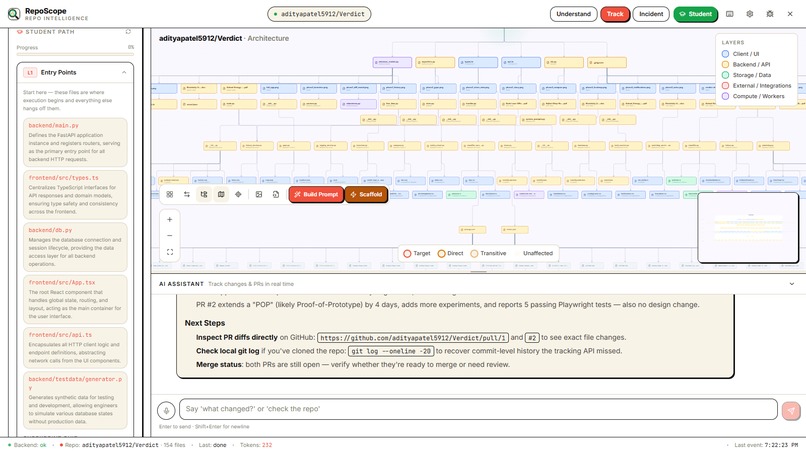Click the Tokens: 232 status entry
Viewport: 806px width, 453px height.
[x=256, y=445]
